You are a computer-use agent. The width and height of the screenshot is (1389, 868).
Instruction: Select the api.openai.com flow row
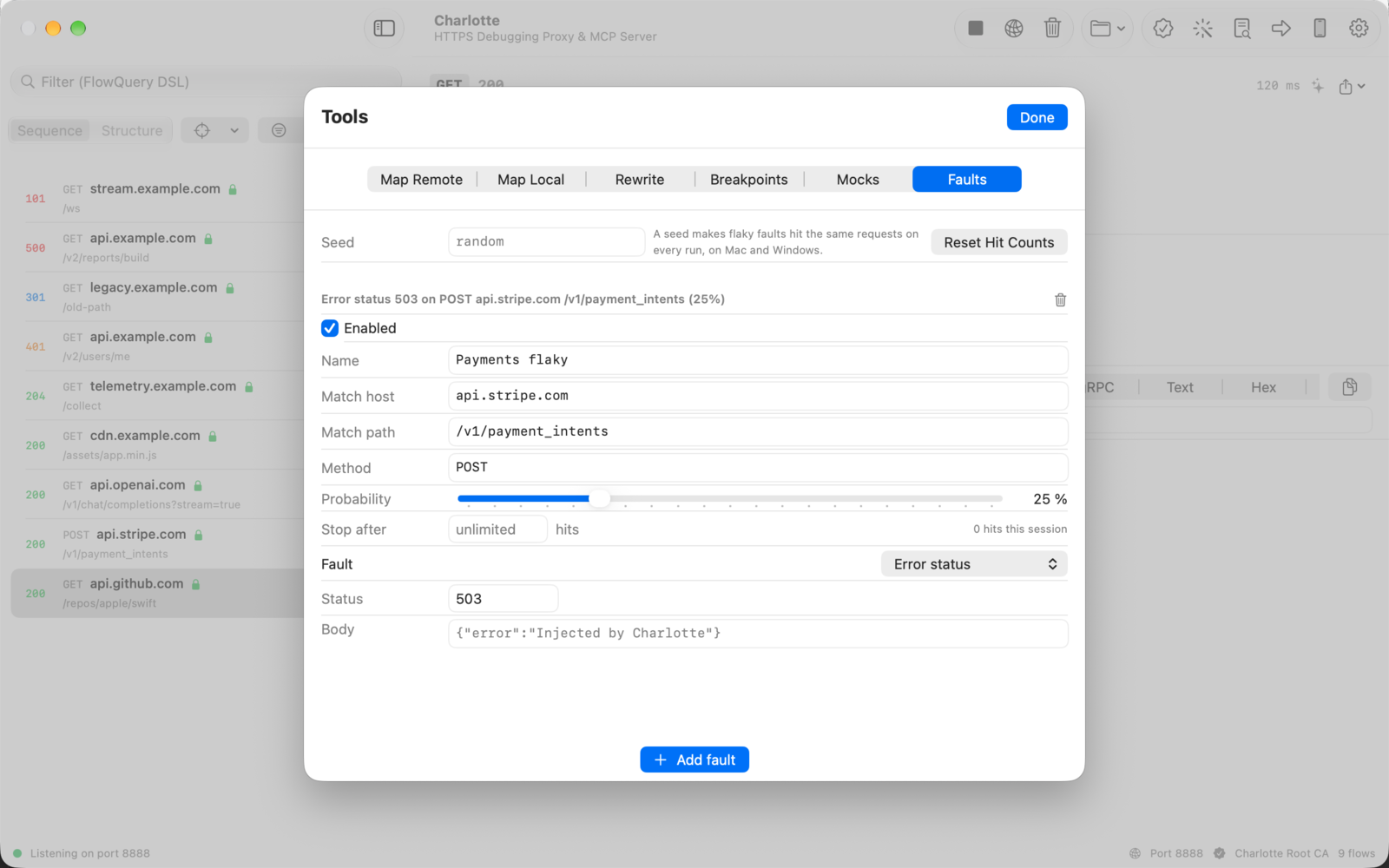[158, 495]
